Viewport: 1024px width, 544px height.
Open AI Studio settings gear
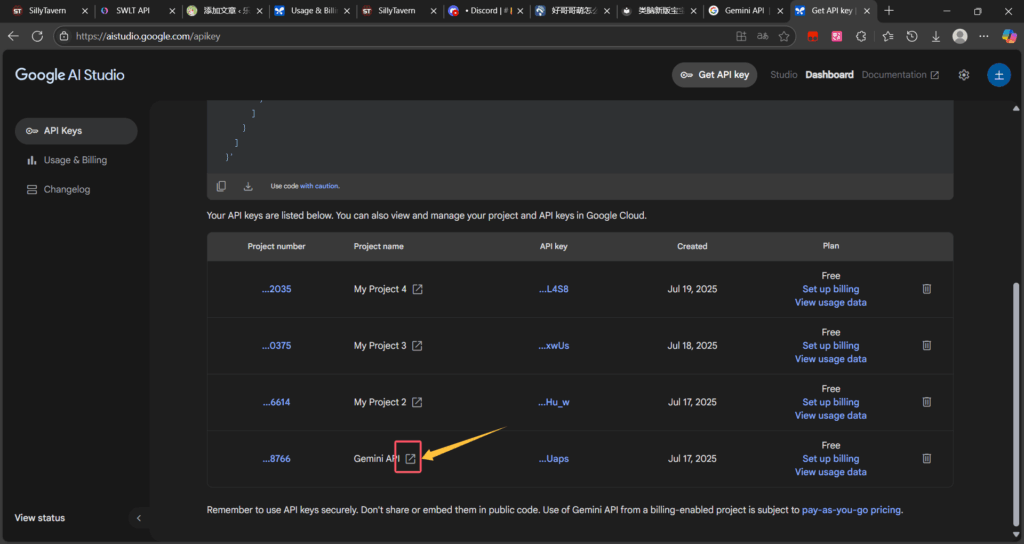pyautogui.click(x=964, y=75)
